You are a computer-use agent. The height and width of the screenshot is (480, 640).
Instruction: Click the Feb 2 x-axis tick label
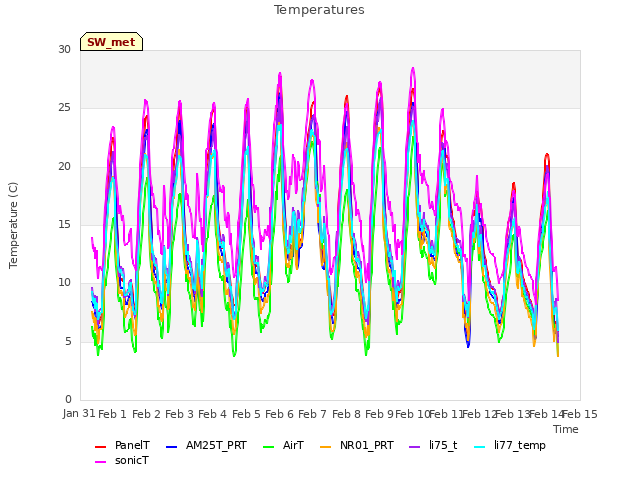[x=146, y=414]
